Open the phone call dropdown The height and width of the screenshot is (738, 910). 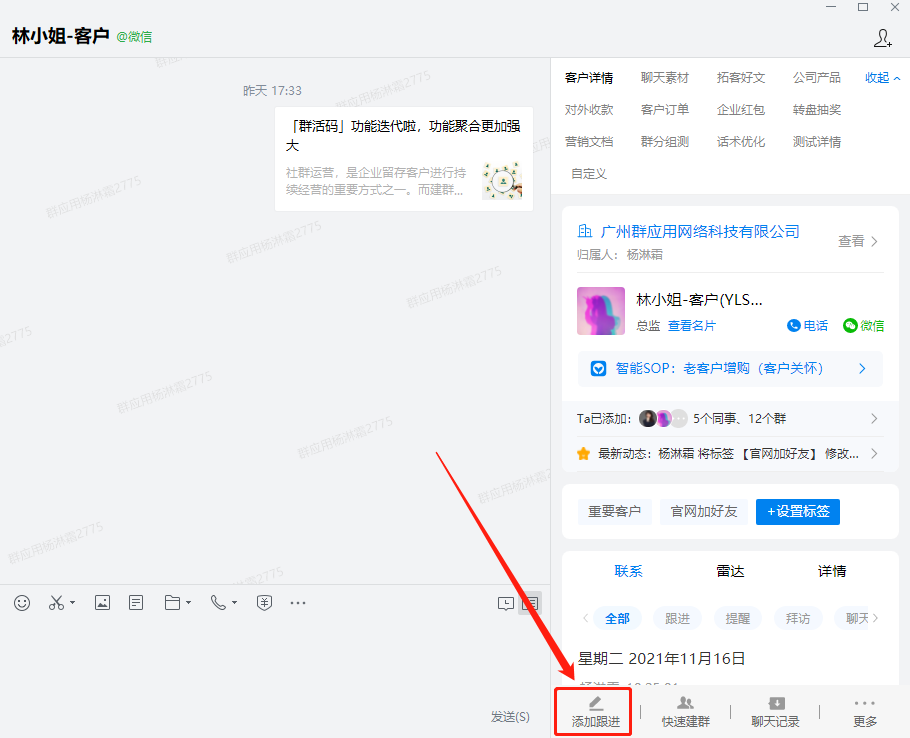click(223, 602)
